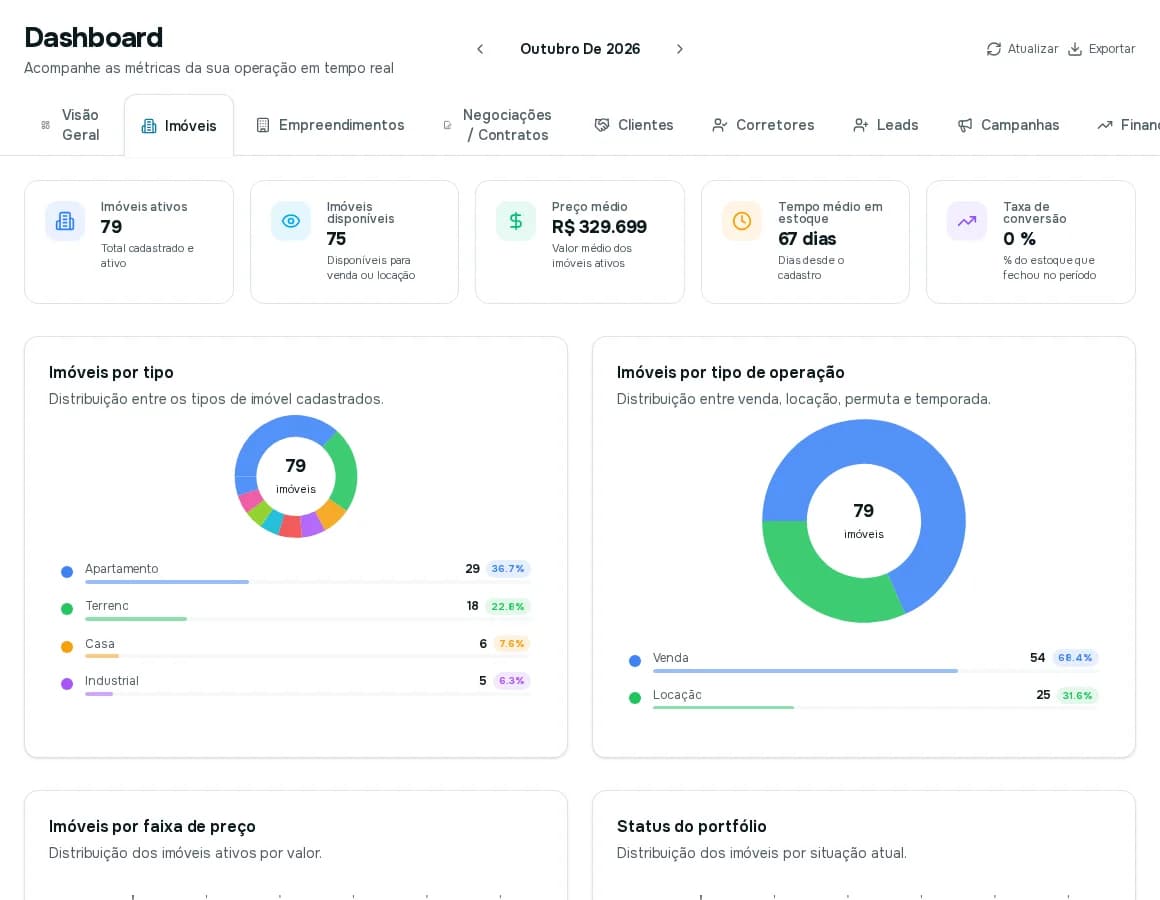1160x900 pixels.
Task: Click the green Terreno legend dot
Action: [x=67, y=609]
